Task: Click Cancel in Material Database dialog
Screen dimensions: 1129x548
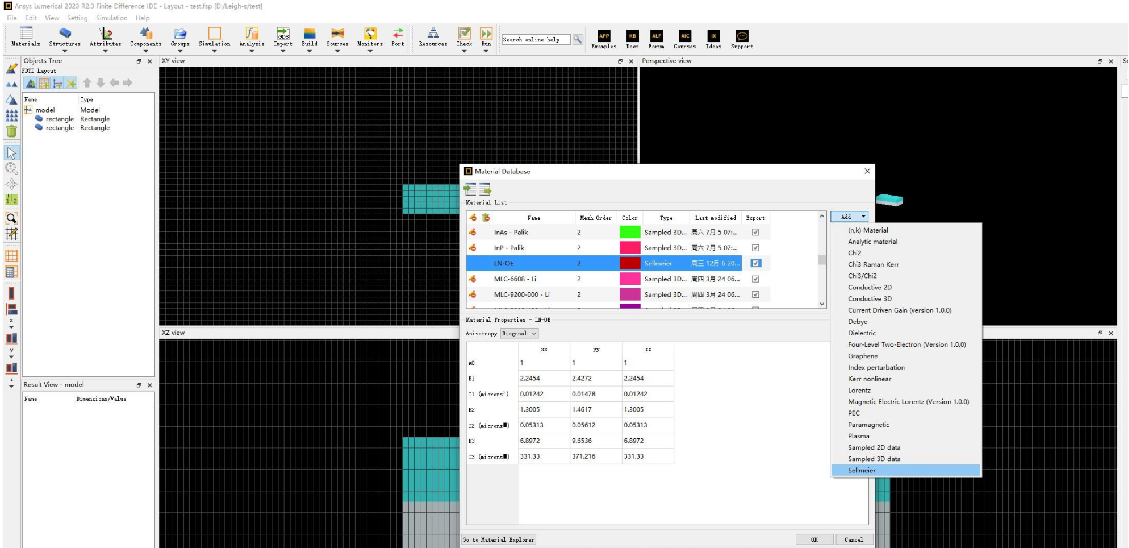Action: click(x=853, y=539)
